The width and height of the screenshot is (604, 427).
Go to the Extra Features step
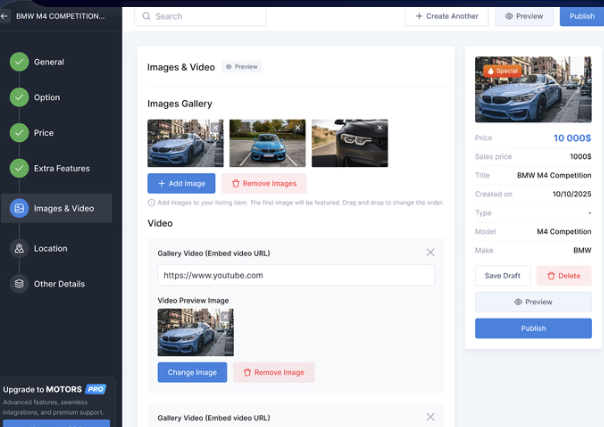[x=62, y=168]
